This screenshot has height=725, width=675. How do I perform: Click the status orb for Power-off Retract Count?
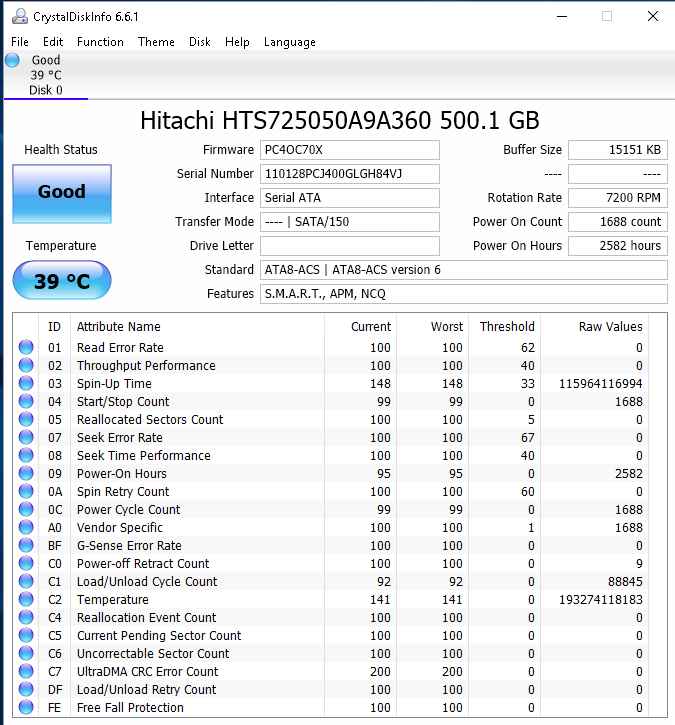coord(26,564)
